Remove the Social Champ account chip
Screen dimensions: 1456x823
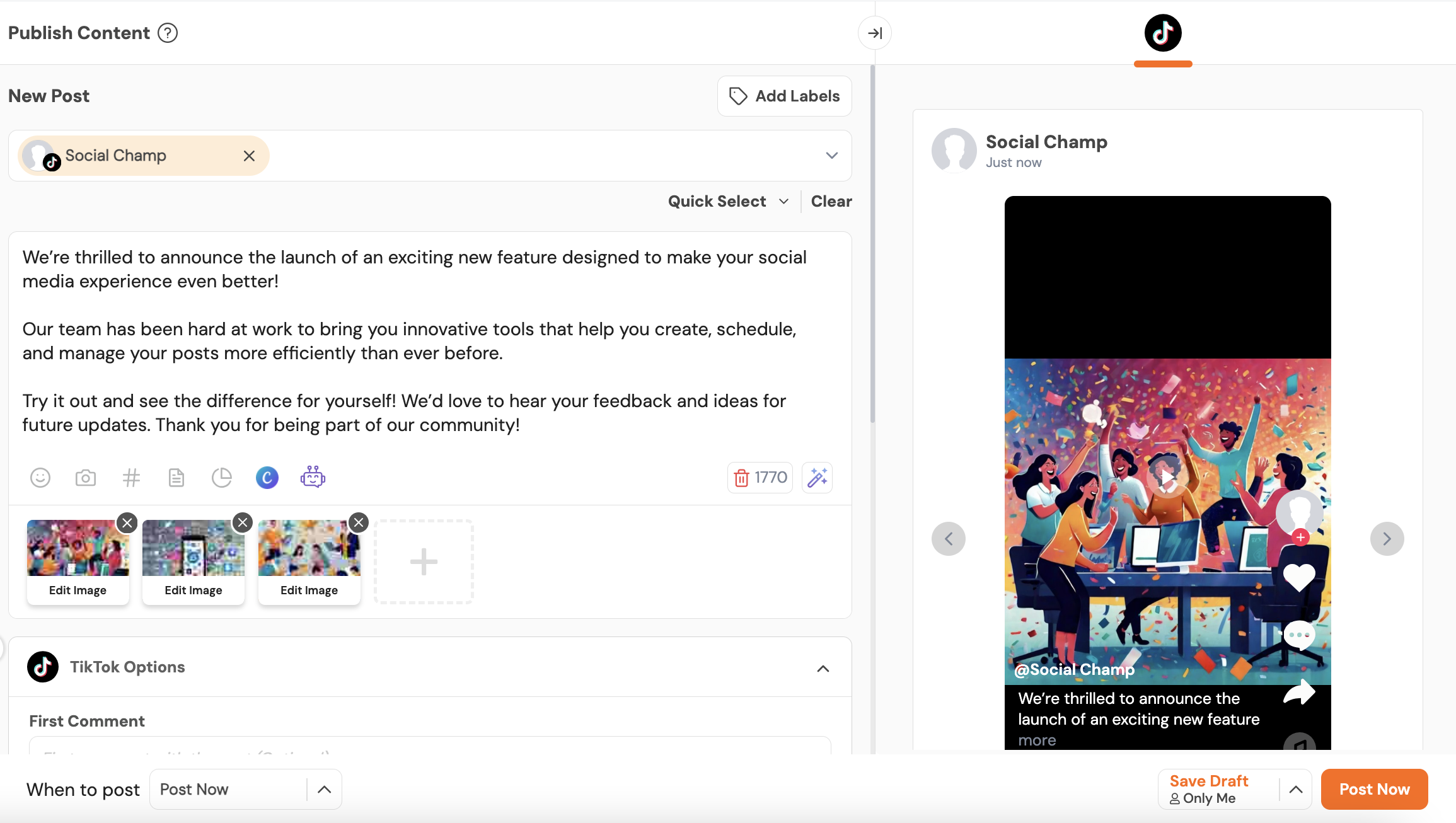(249, 156)
